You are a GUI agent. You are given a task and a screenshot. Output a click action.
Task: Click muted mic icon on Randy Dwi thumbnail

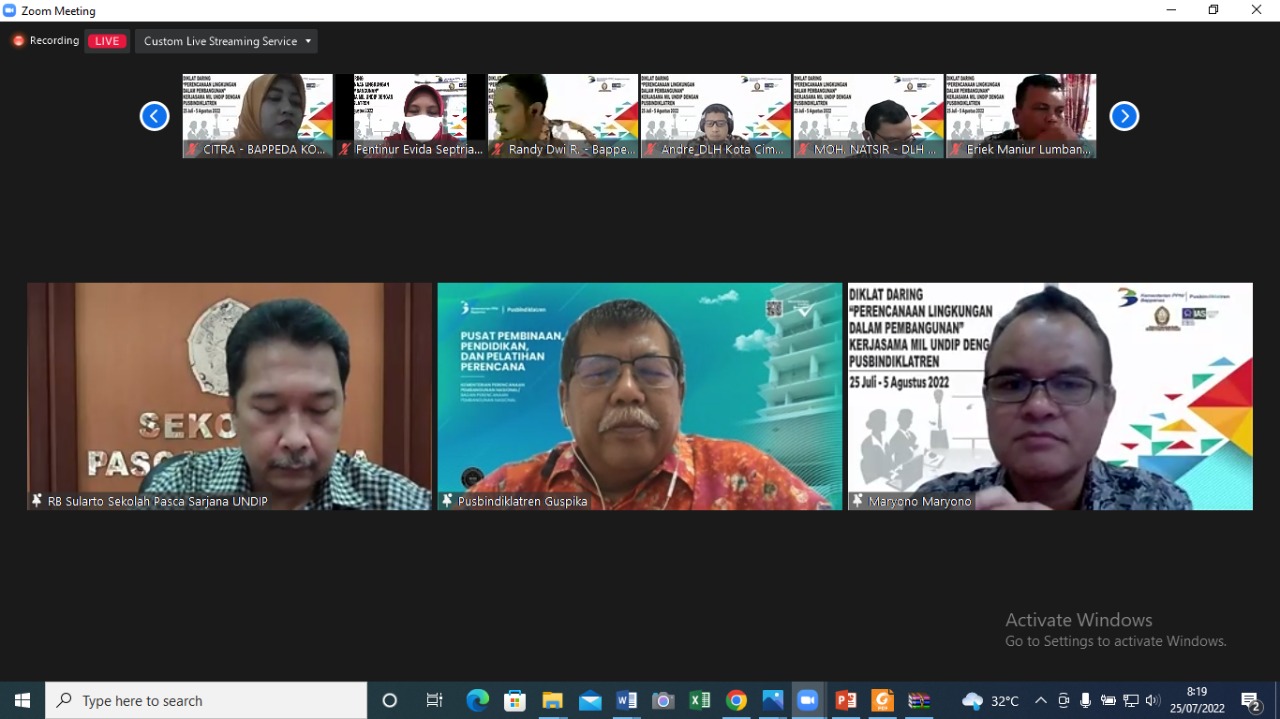pyautogui.click(x=498, y=149)
